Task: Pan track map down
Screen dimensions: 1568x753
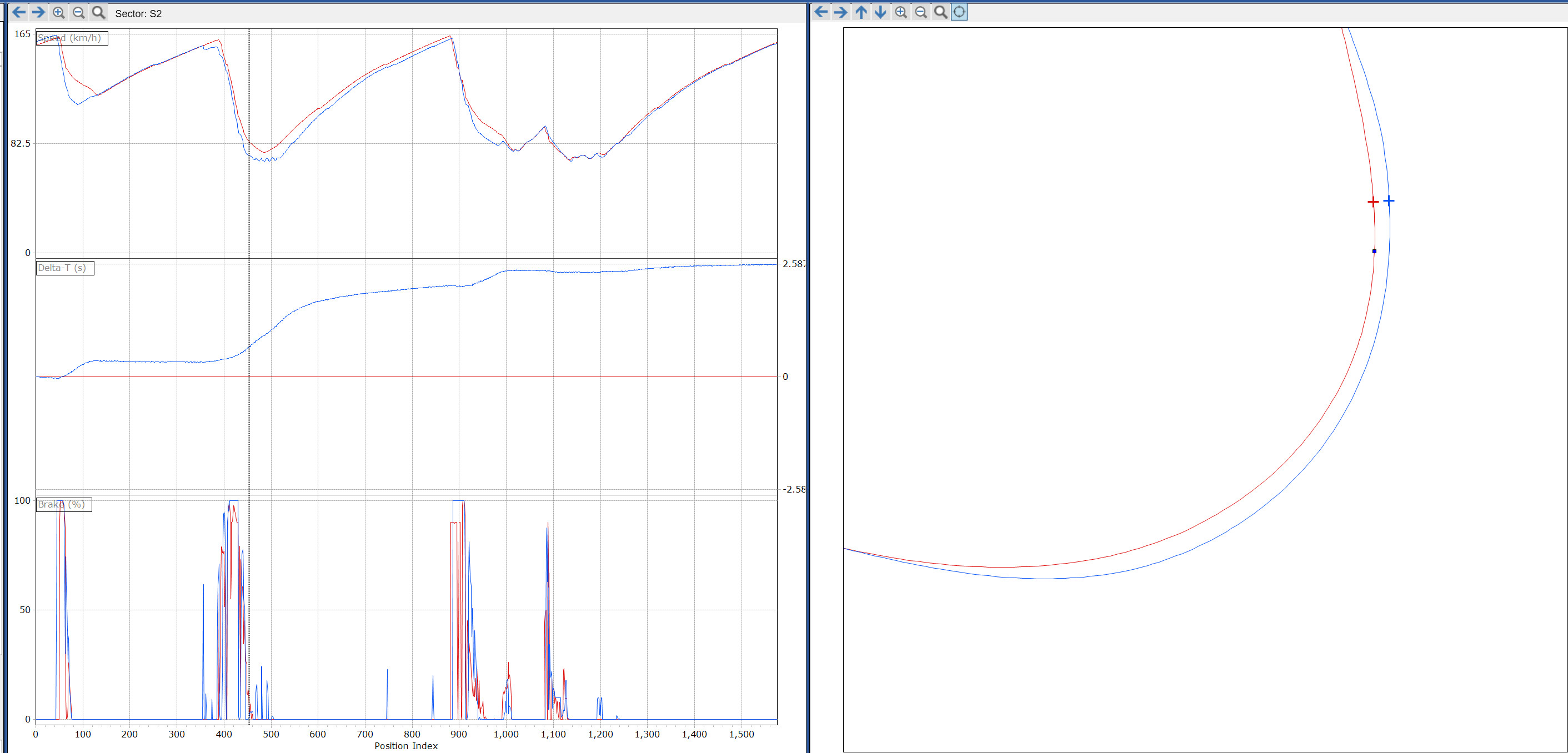Action: click(880, 12)
